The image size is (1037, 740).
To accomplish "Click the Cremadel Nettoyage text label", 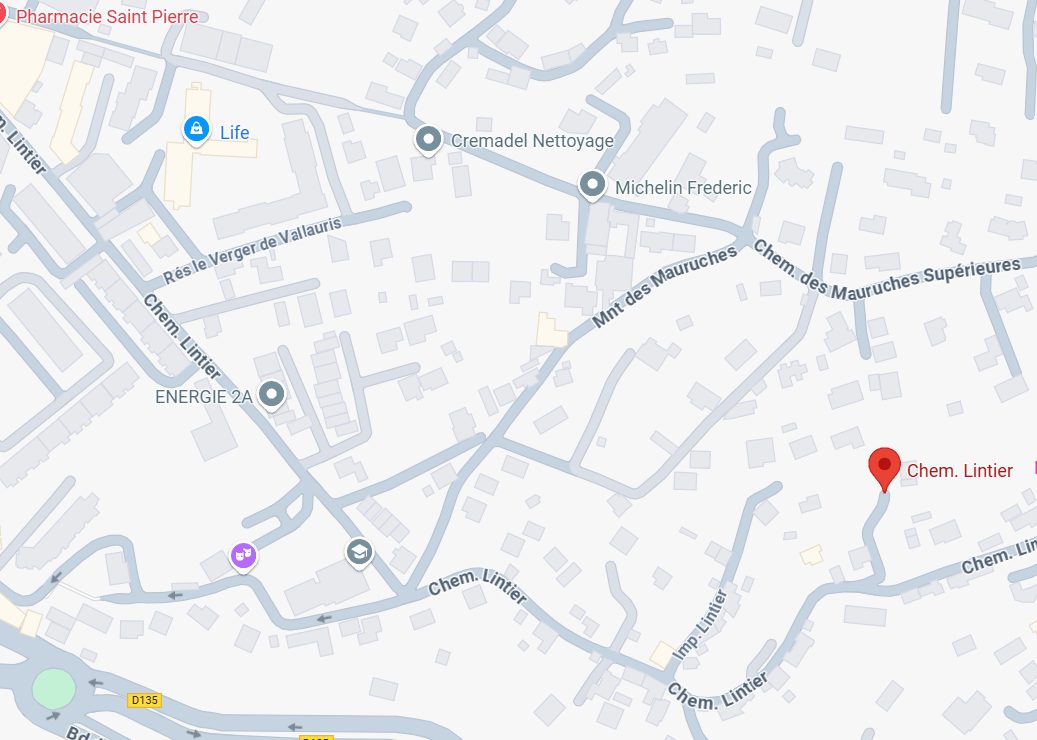I will click(532, 141).
